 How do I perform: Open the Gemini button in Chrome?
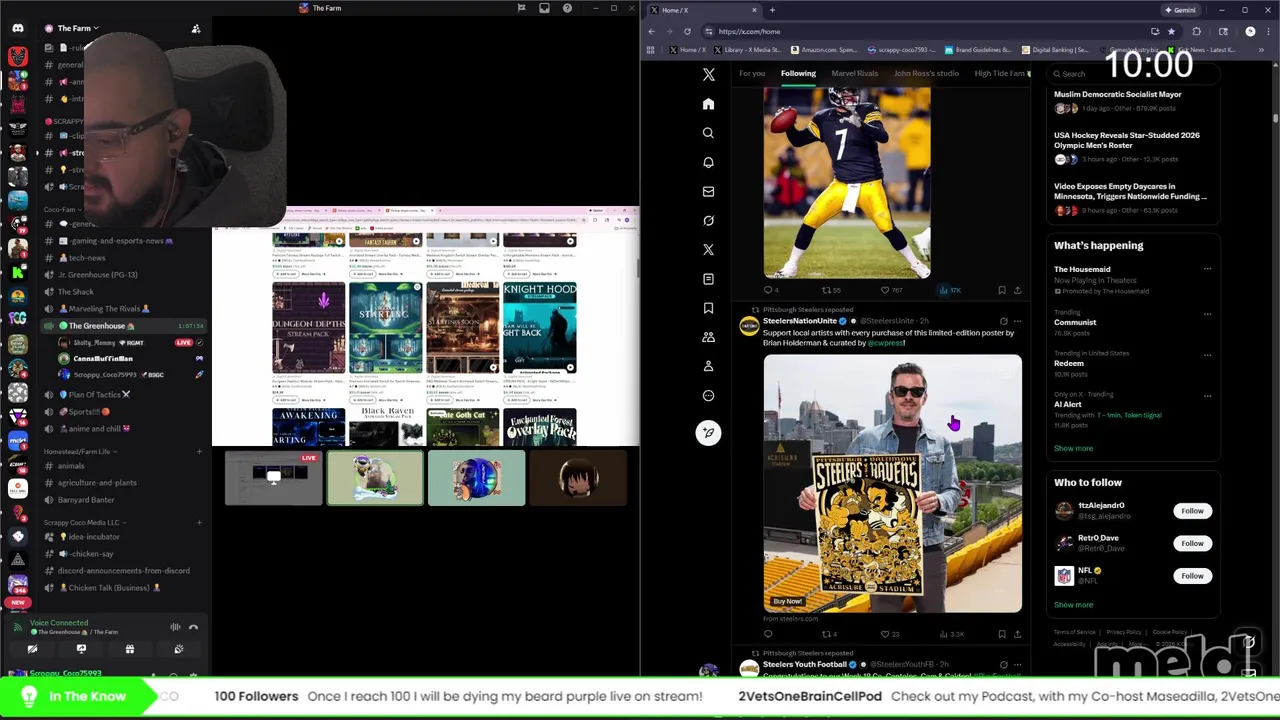coord(1180,10)
